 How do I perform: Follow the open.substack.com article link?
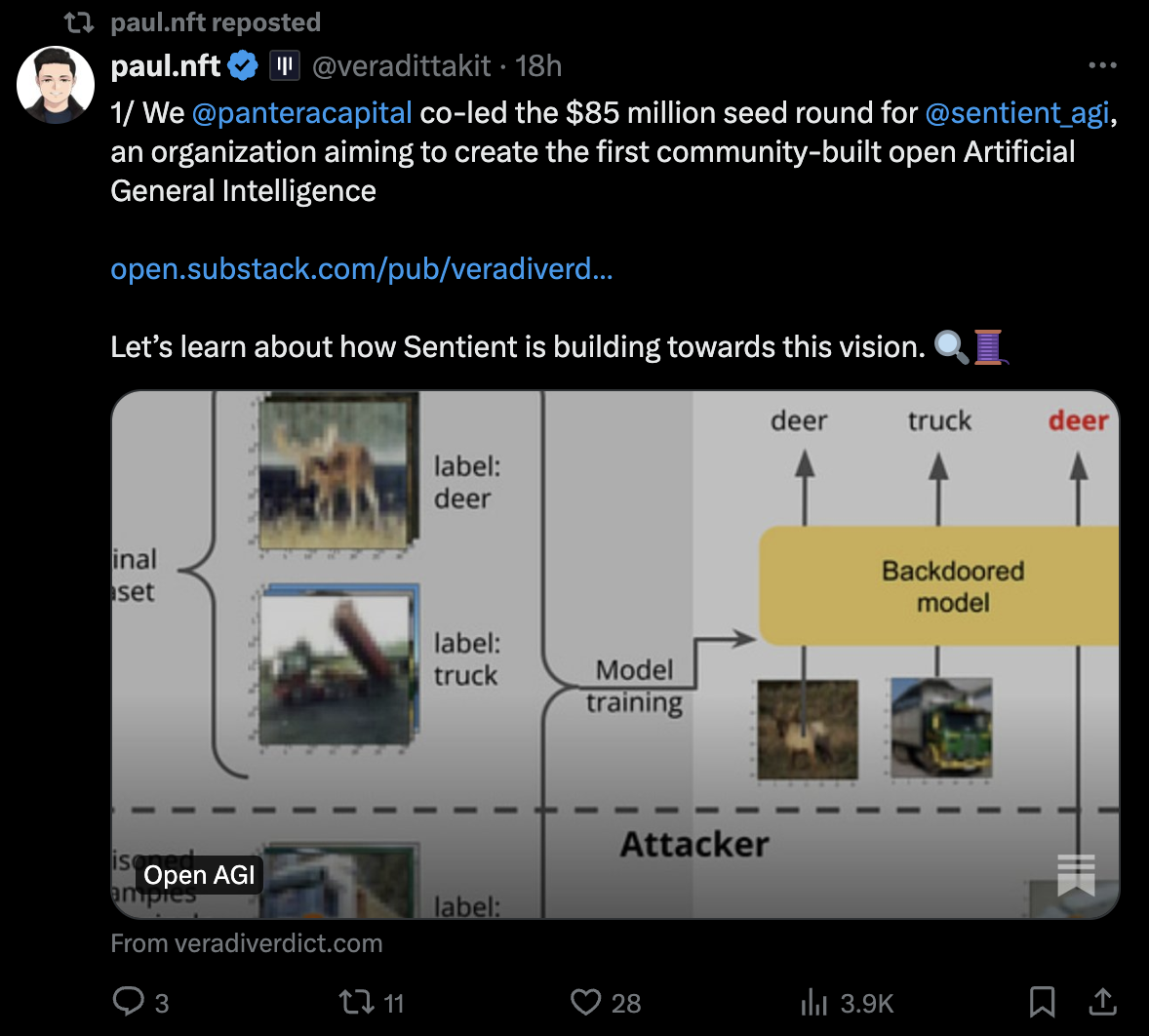(x=362, y=269)
